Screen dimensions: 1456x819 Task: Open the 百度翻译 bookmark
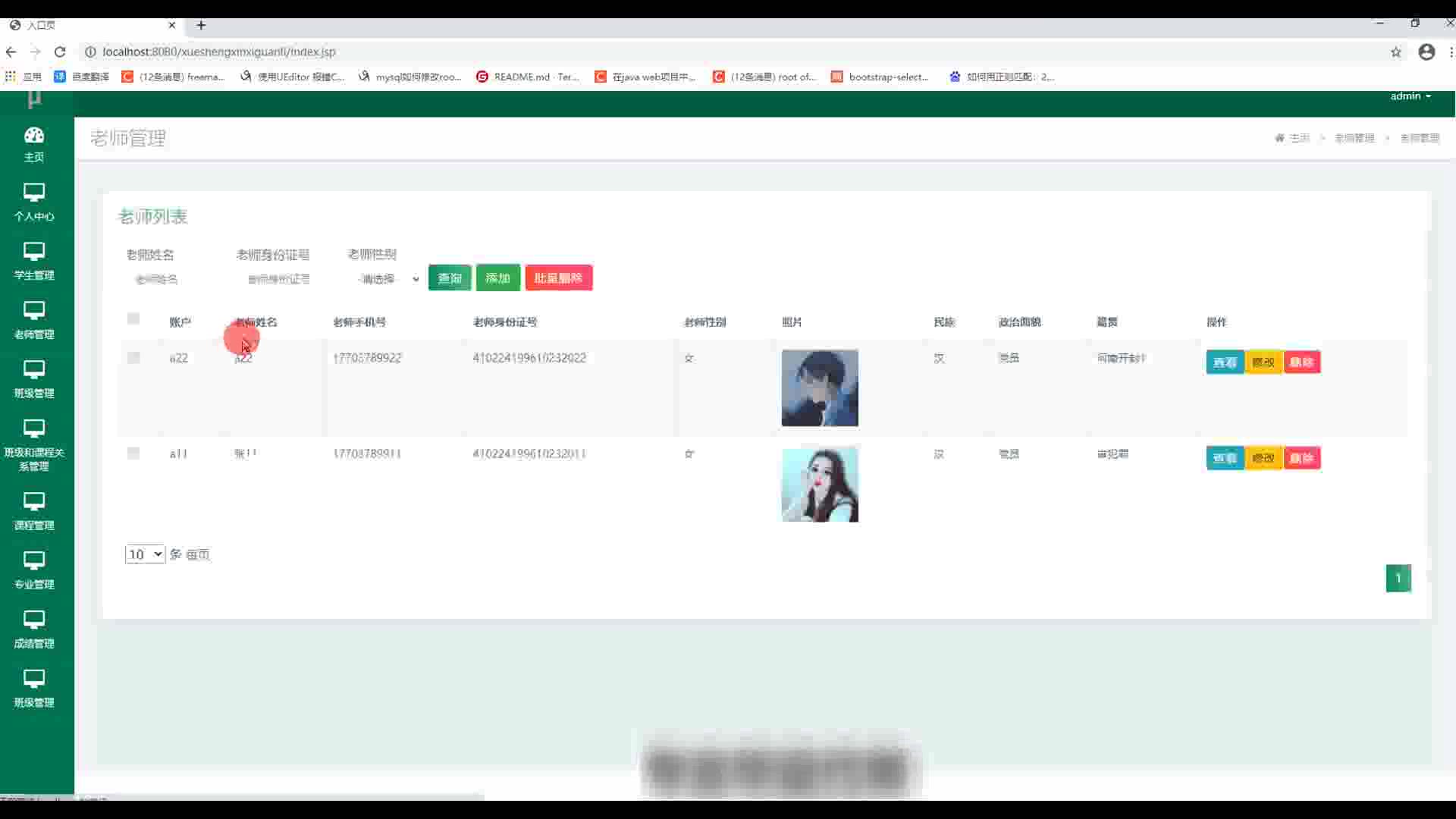(x=82, y=77)
